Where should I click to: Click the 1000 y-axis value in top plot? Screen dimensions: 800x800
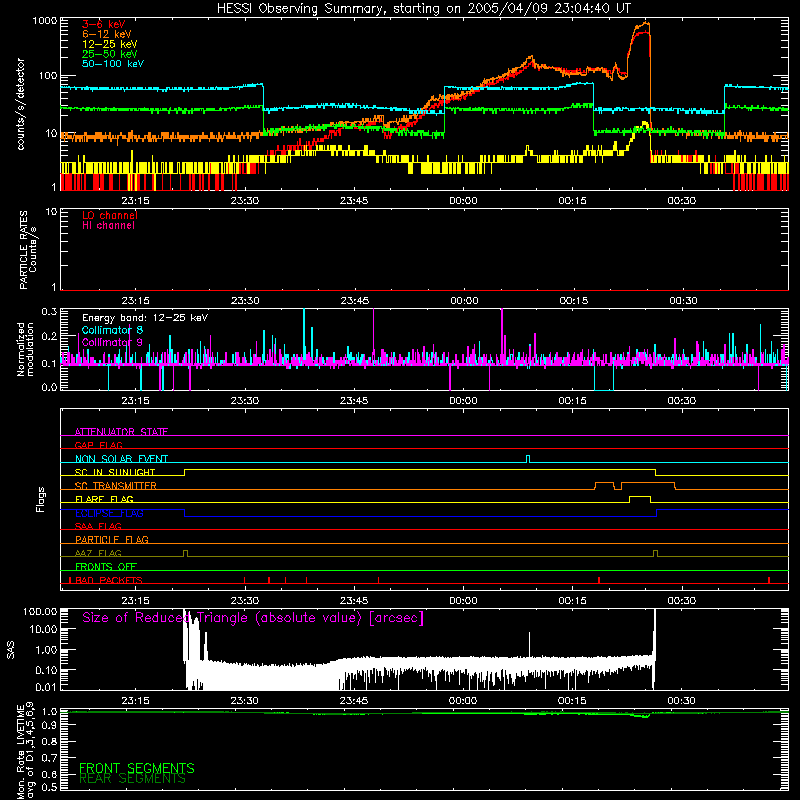pos(44,21)
